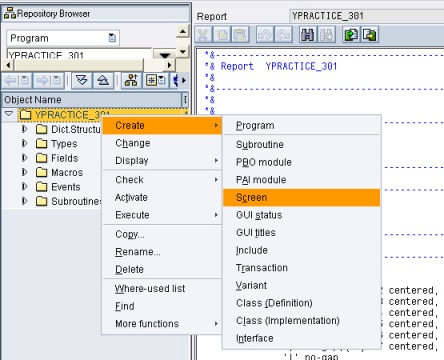Create a Subroutine from submenu
The image size is (444, 360).
[301, 145]
